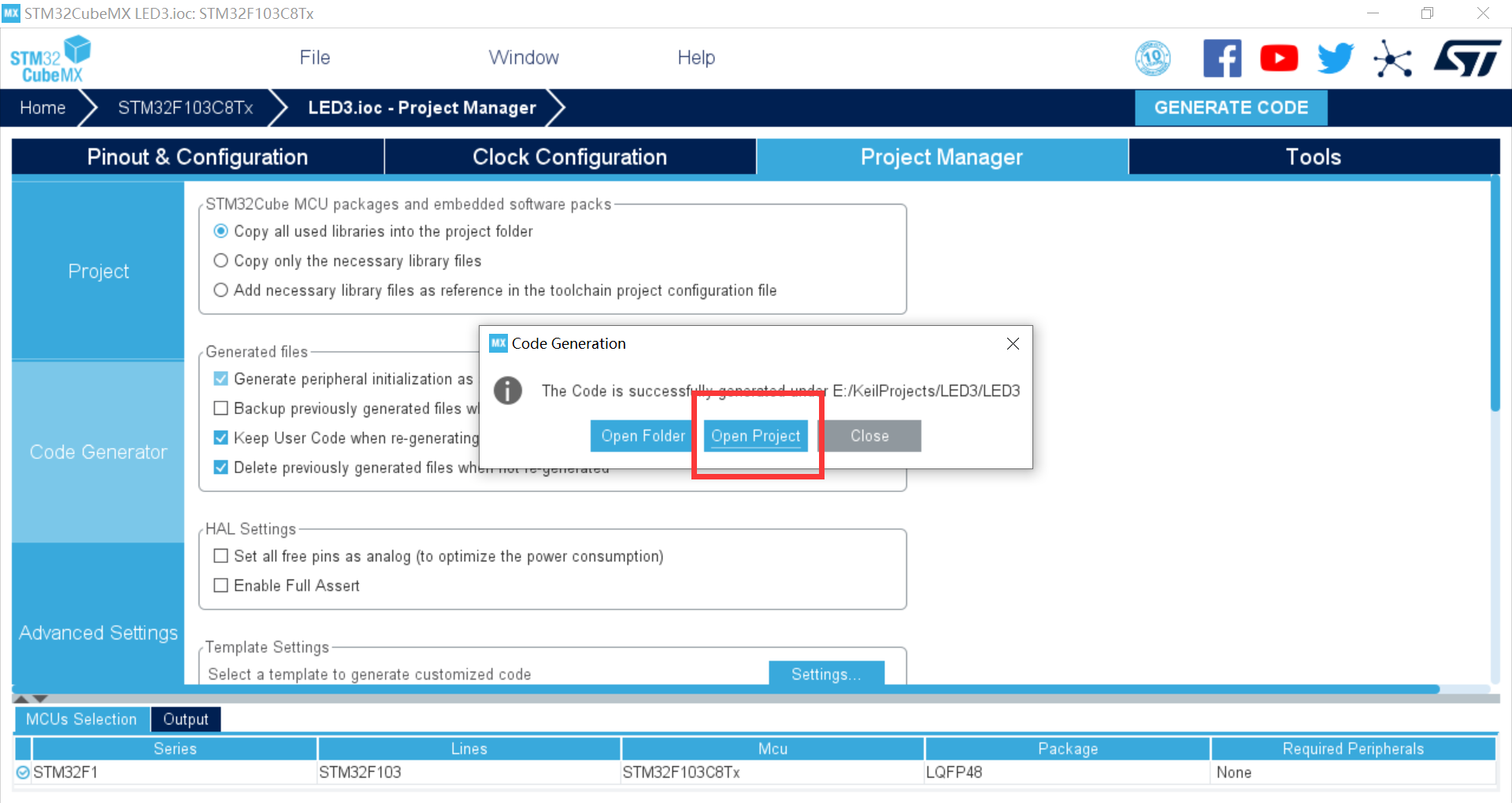Click Open Folder in the dialog

click(643, 436)
